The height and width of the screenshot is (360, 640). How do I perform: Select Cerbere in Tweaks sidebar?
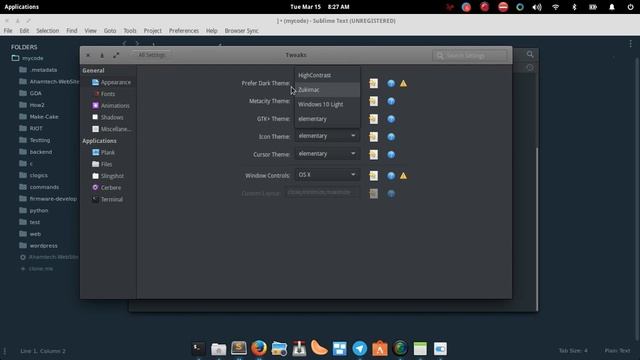click(108, 188)
